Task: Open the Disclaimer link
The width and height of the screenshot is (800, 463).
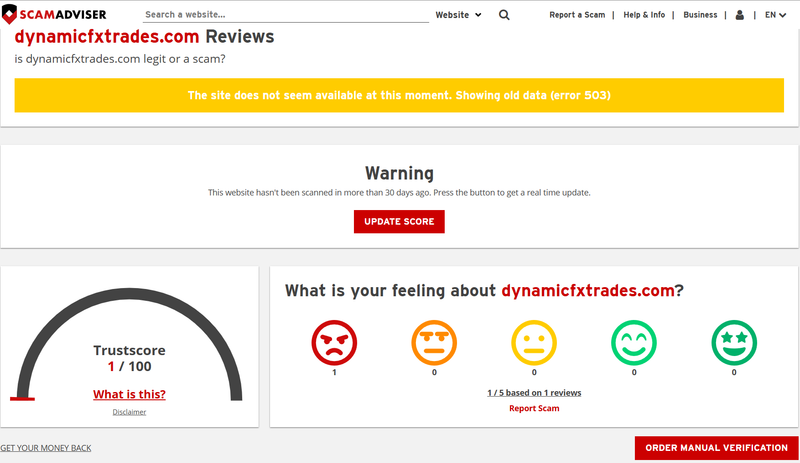Action: [x=129, y=412]
